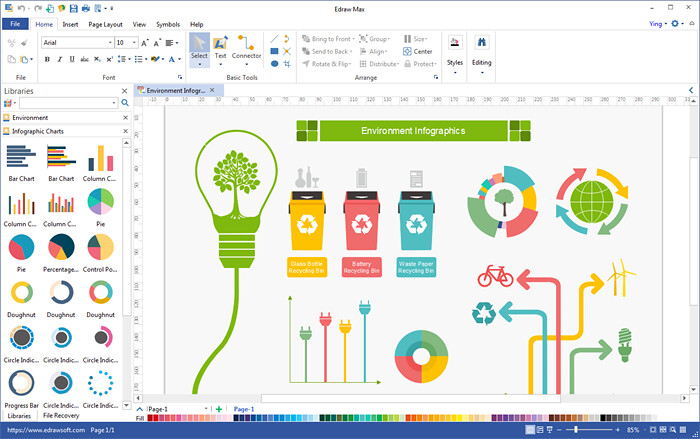
Task: Switch to the Page Layout tab
Action: click(x=105, y=24)
